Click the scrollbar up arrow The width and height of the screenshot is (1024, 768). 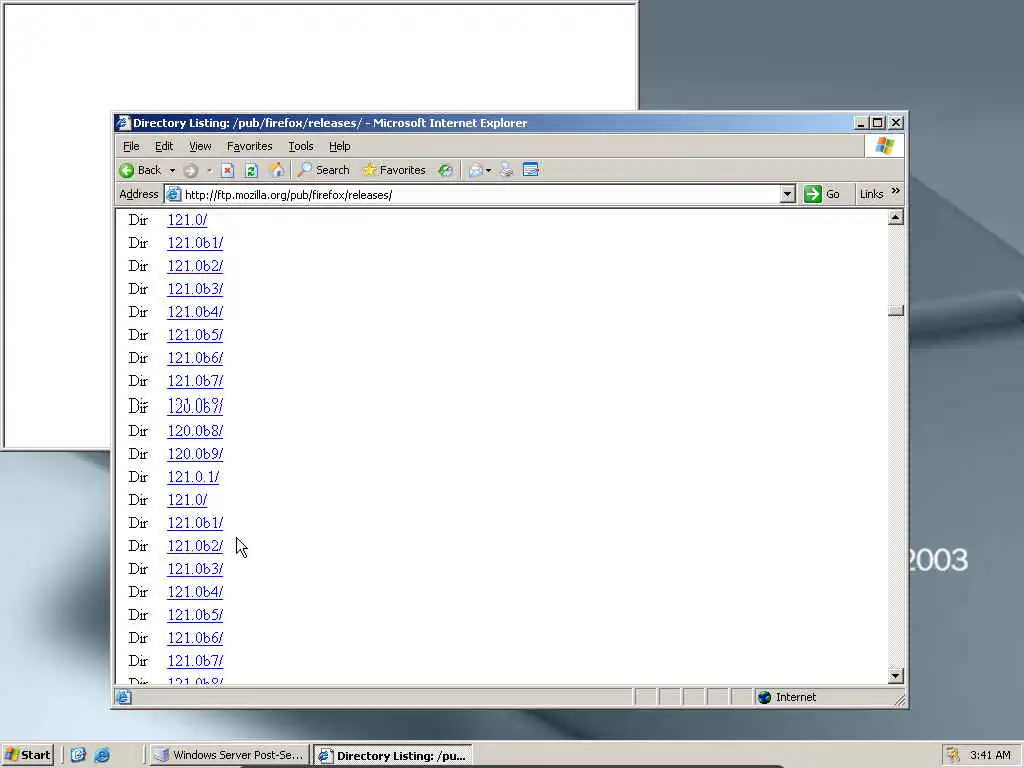896,217
